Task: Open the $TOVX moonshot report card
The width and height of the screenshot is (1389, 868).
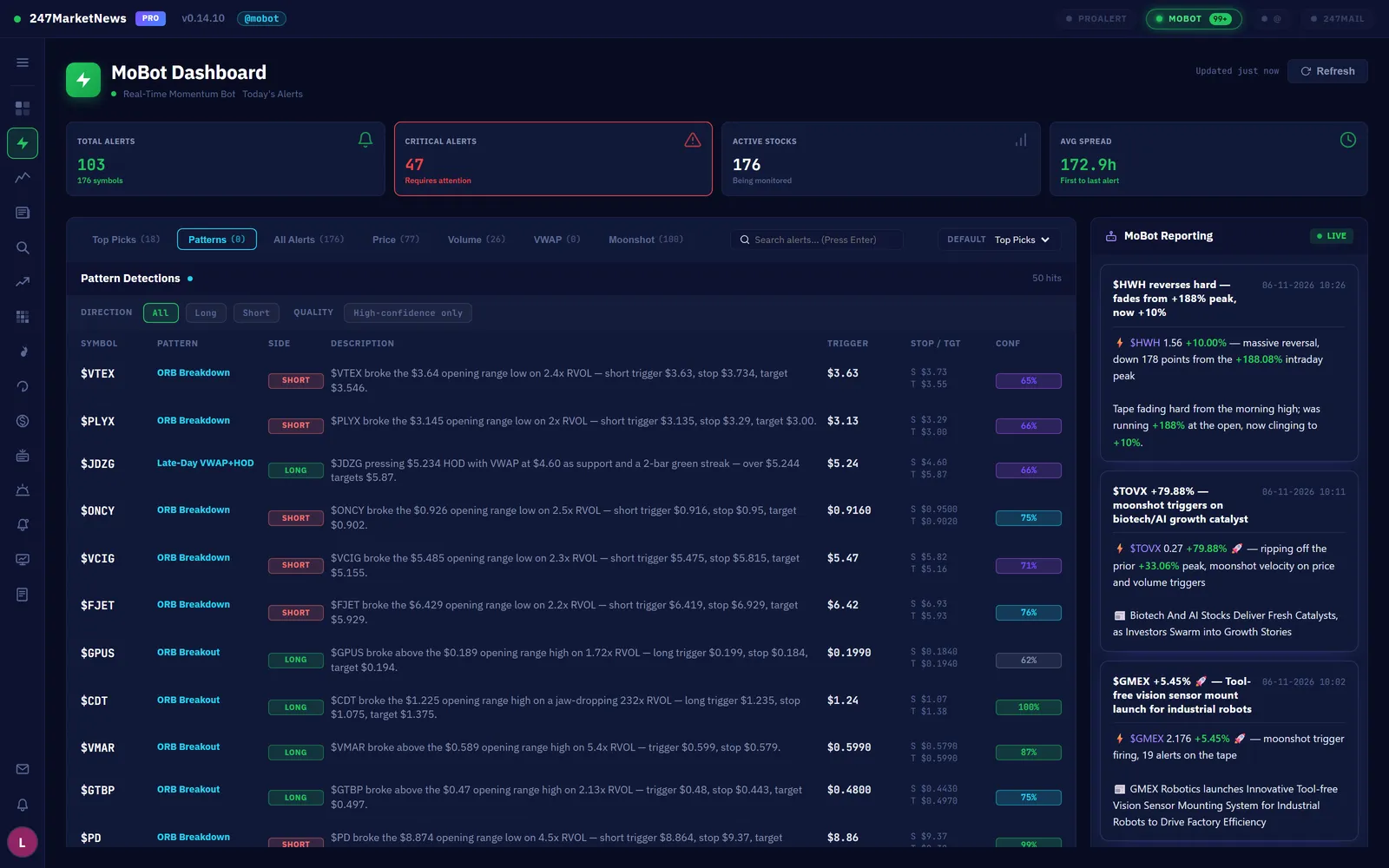Action: (1228, 561)
